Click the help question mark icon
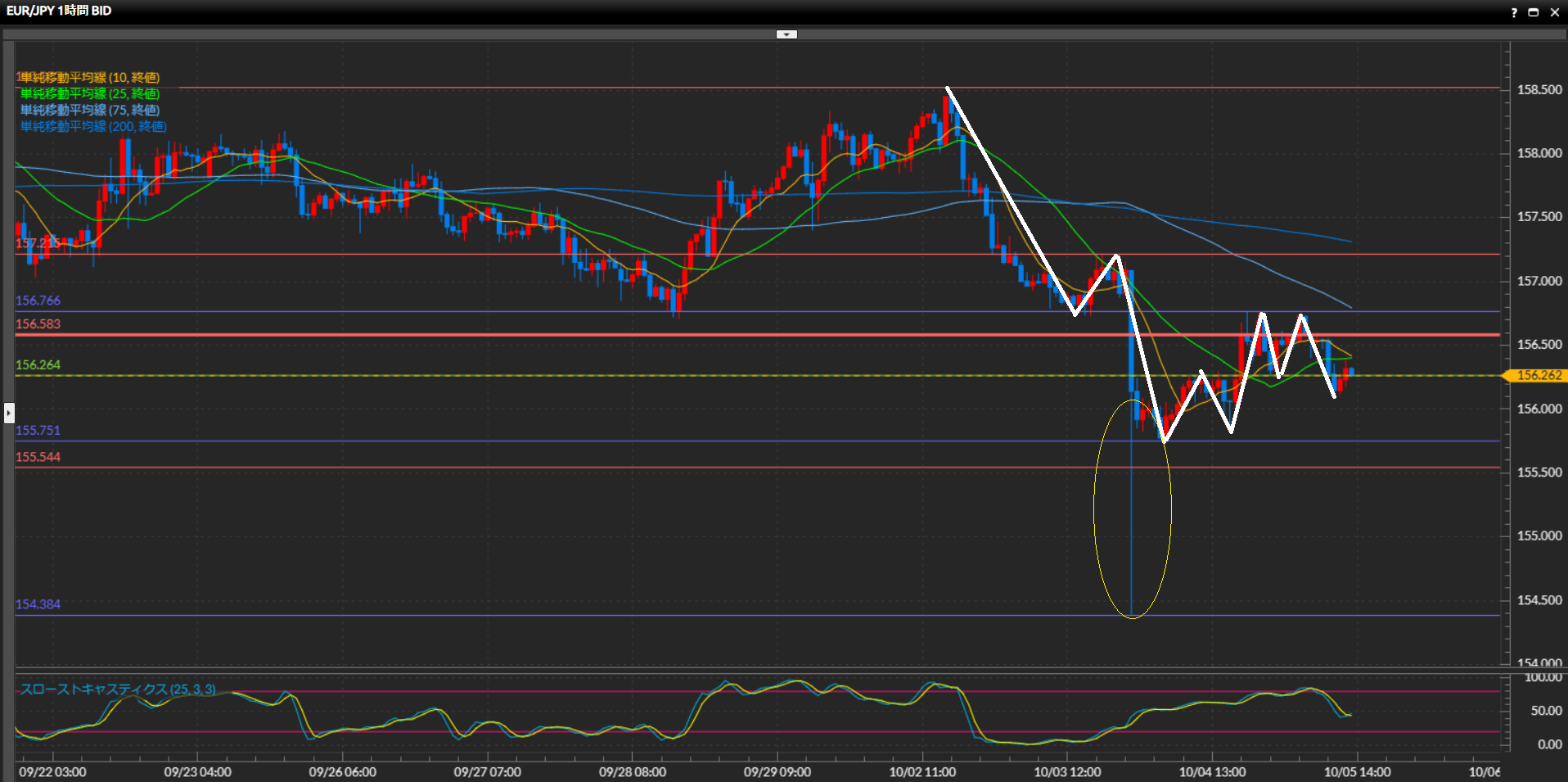The image size is (1568, 782). [x=1514, y=12]
